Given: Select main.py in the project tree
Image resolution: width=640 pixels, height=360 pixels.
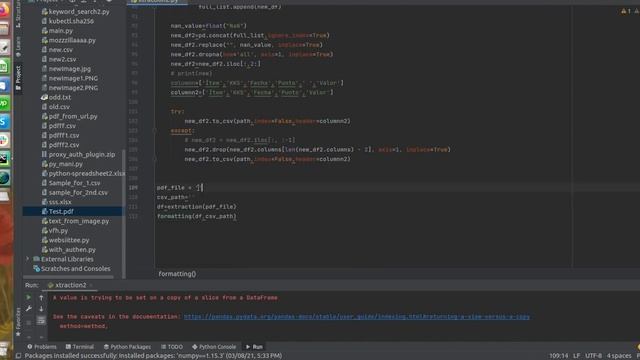Looking at the screenshot, I should click(57, 31).
